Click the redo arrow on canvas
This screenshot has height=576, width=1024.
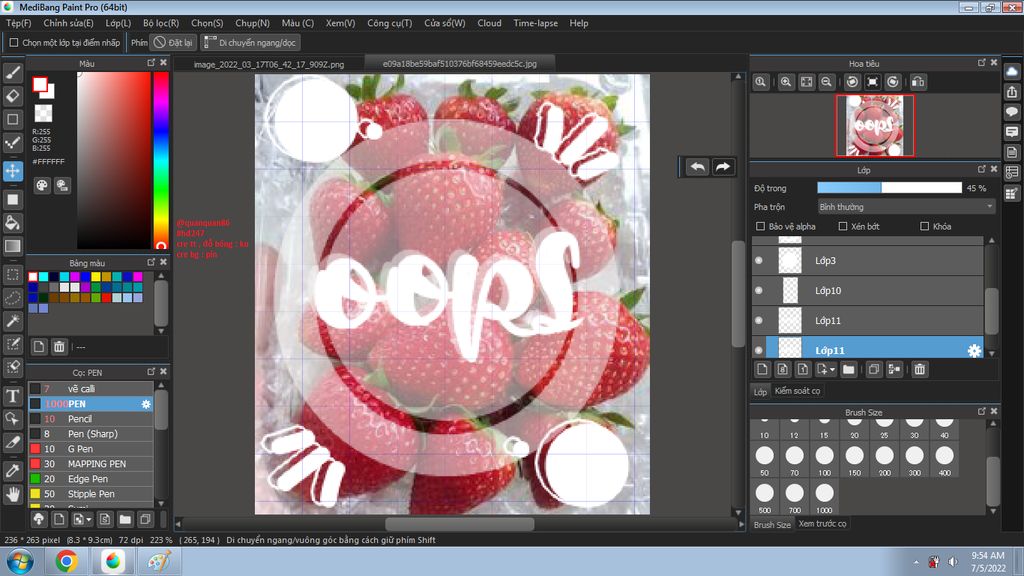click(x=723, y=167)
